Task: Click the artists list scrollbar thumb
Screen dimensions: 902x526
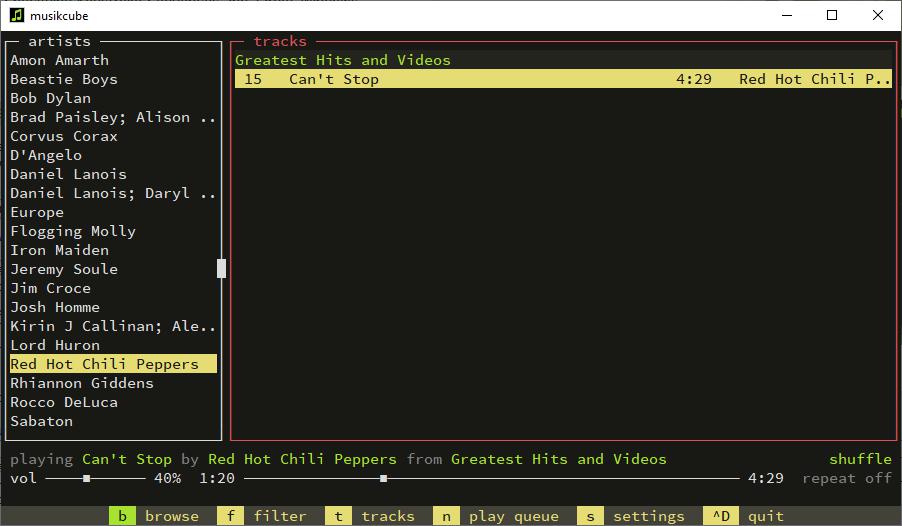Action: tap(221, 269)
